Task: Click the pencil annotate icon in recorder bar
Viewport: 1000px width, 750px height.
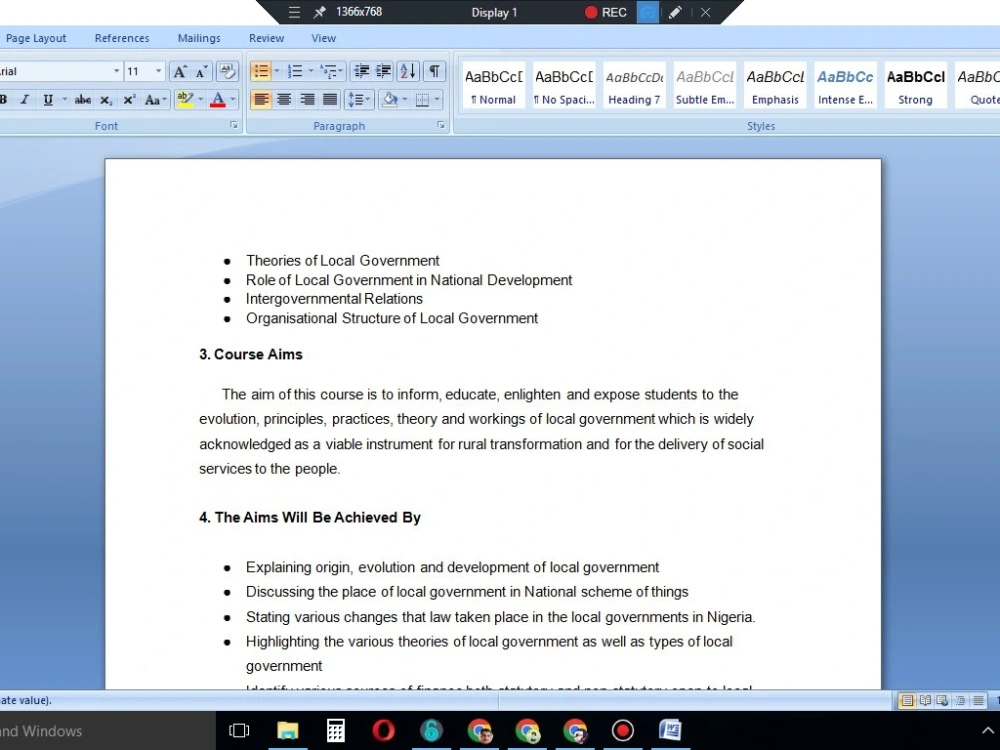Action: click(x=675, y=12)
